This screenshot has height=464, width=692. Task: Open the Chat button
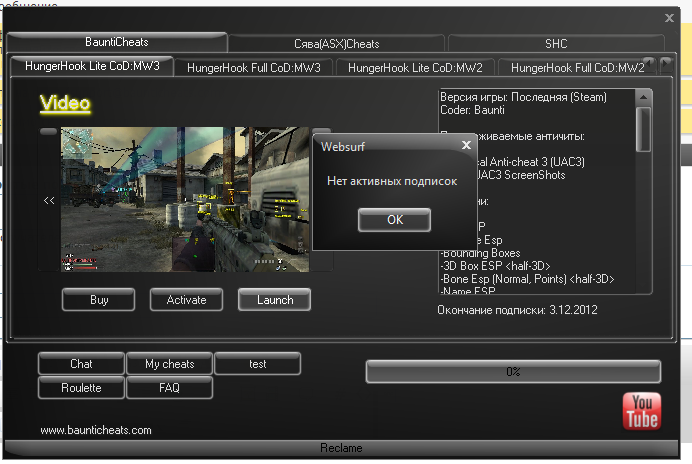click(81, 364)
